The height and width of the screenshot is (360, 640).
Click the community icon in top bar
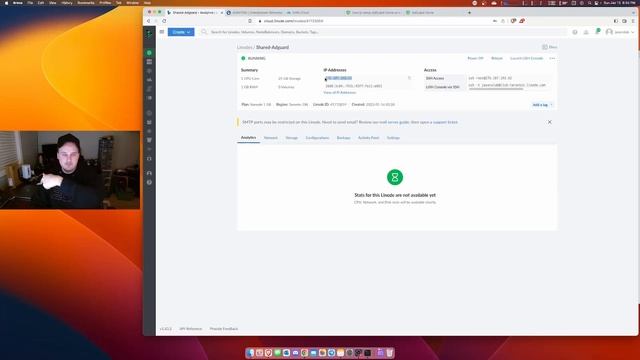[x=586, y=32]
